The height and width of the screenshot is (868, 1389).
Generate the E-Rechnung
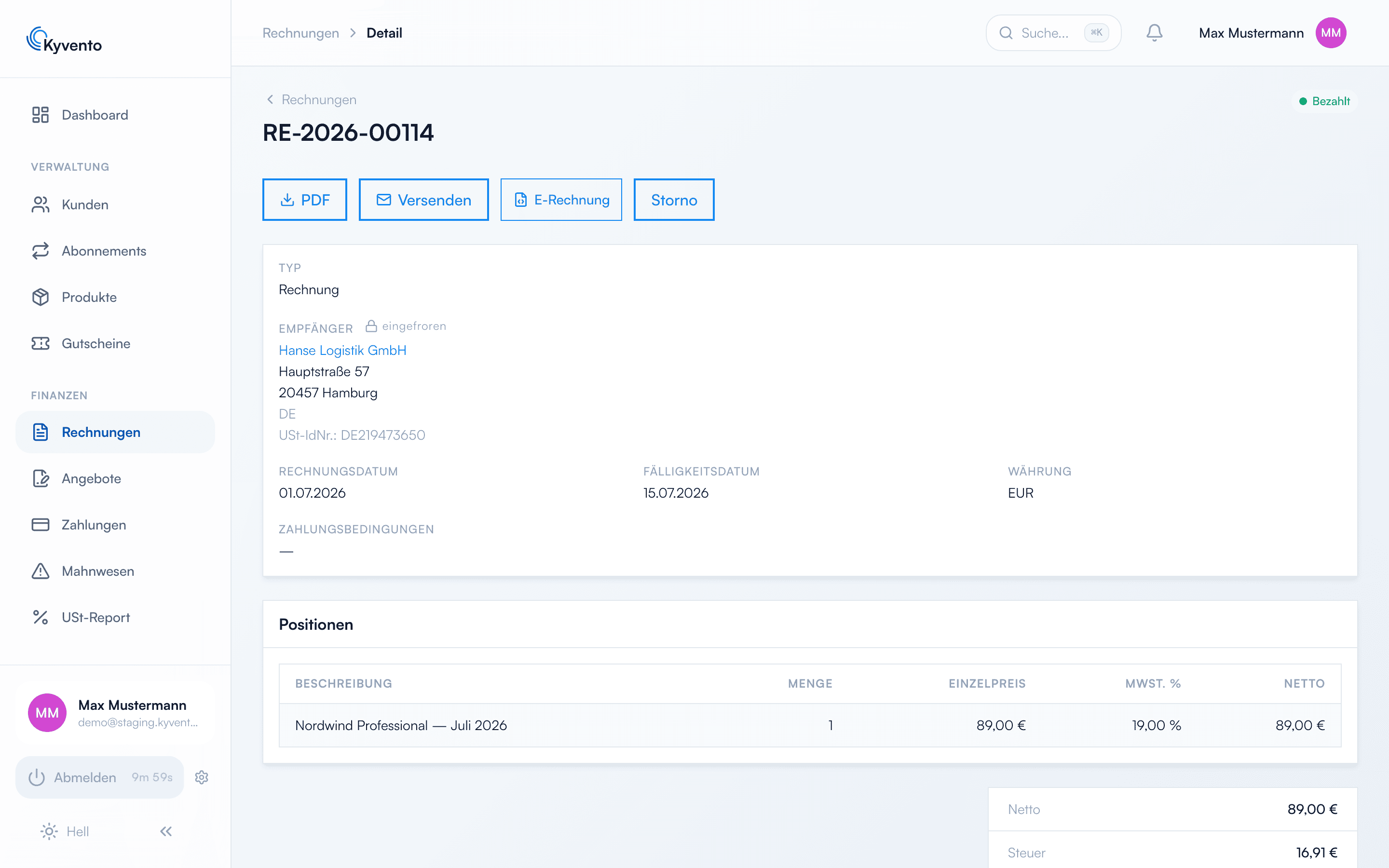[561, 200]
